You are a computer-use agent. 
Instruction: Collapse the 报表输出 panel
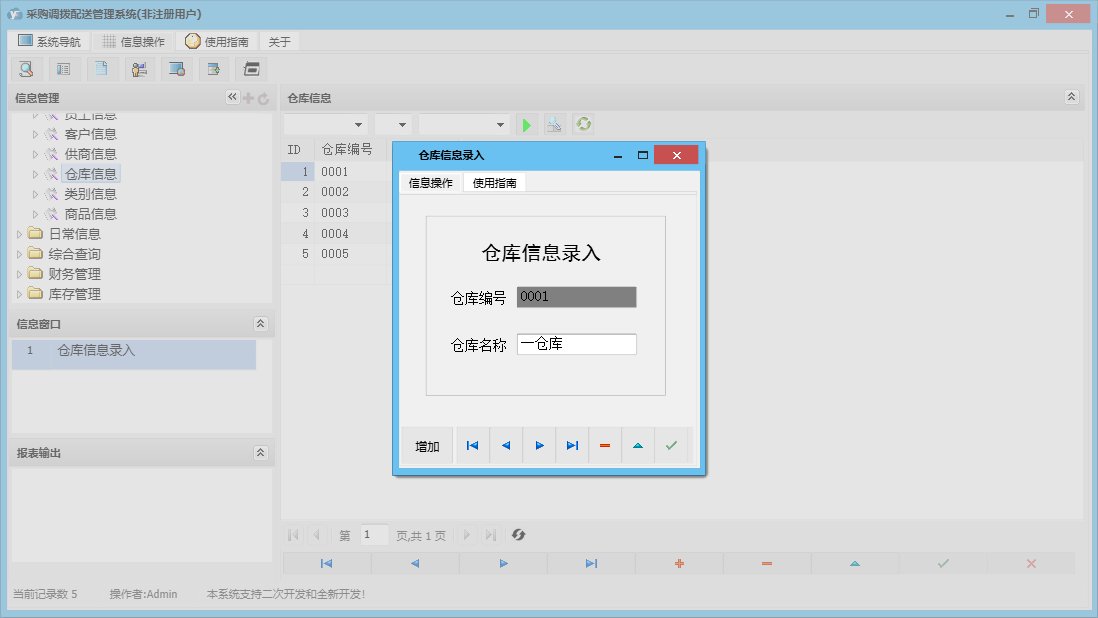[260, 452]
